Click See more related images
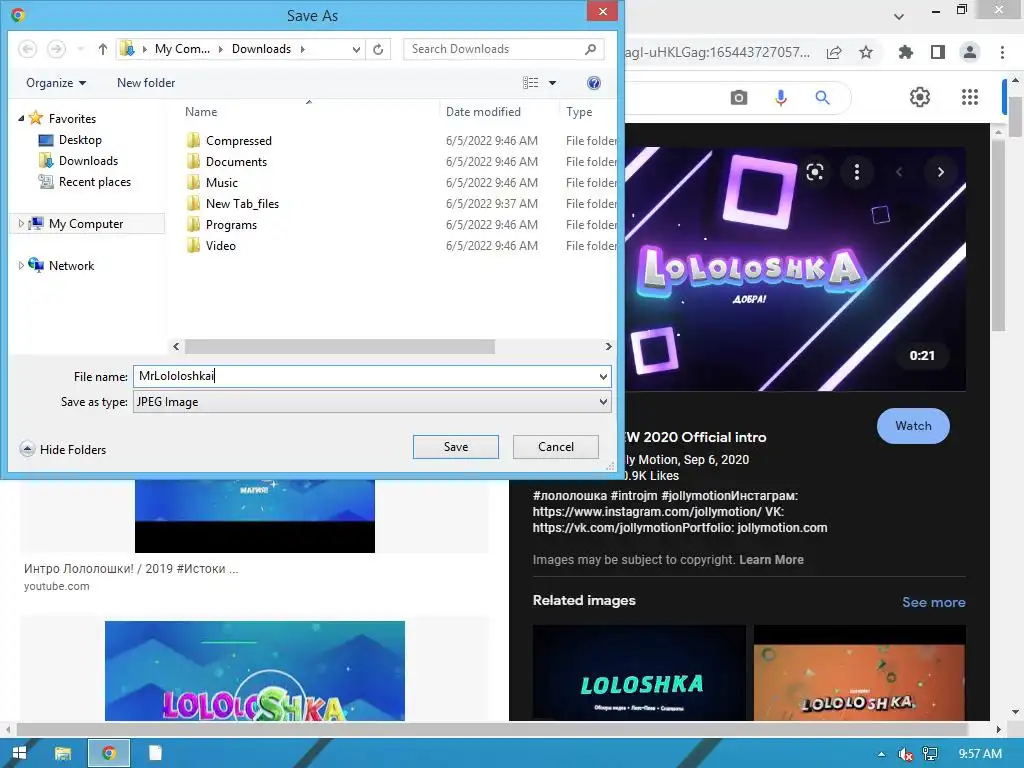This screenshot has width=1024, height=768. coord(934,602)
